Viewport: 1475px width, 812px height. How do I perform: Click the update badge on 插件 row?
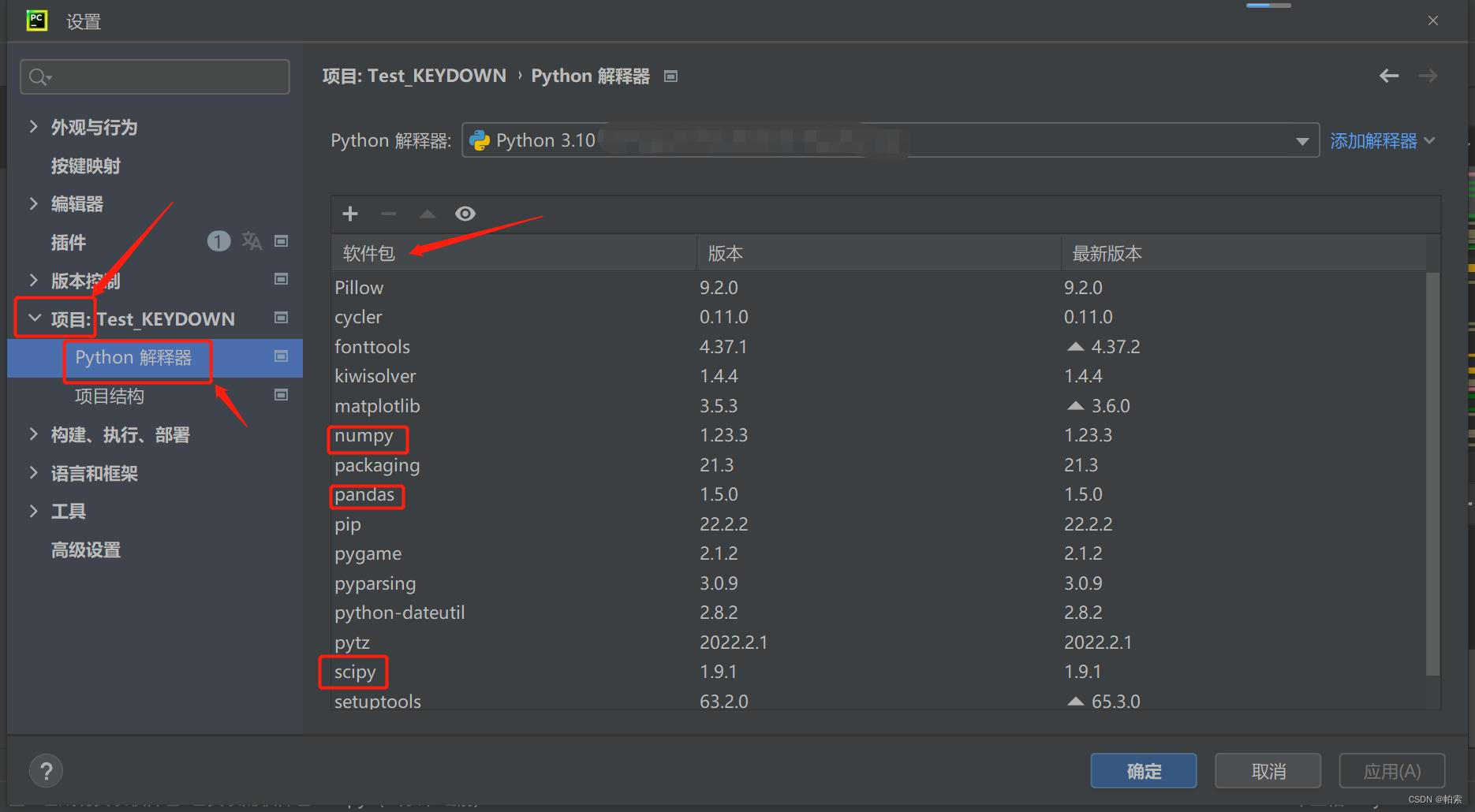point(218,241)
